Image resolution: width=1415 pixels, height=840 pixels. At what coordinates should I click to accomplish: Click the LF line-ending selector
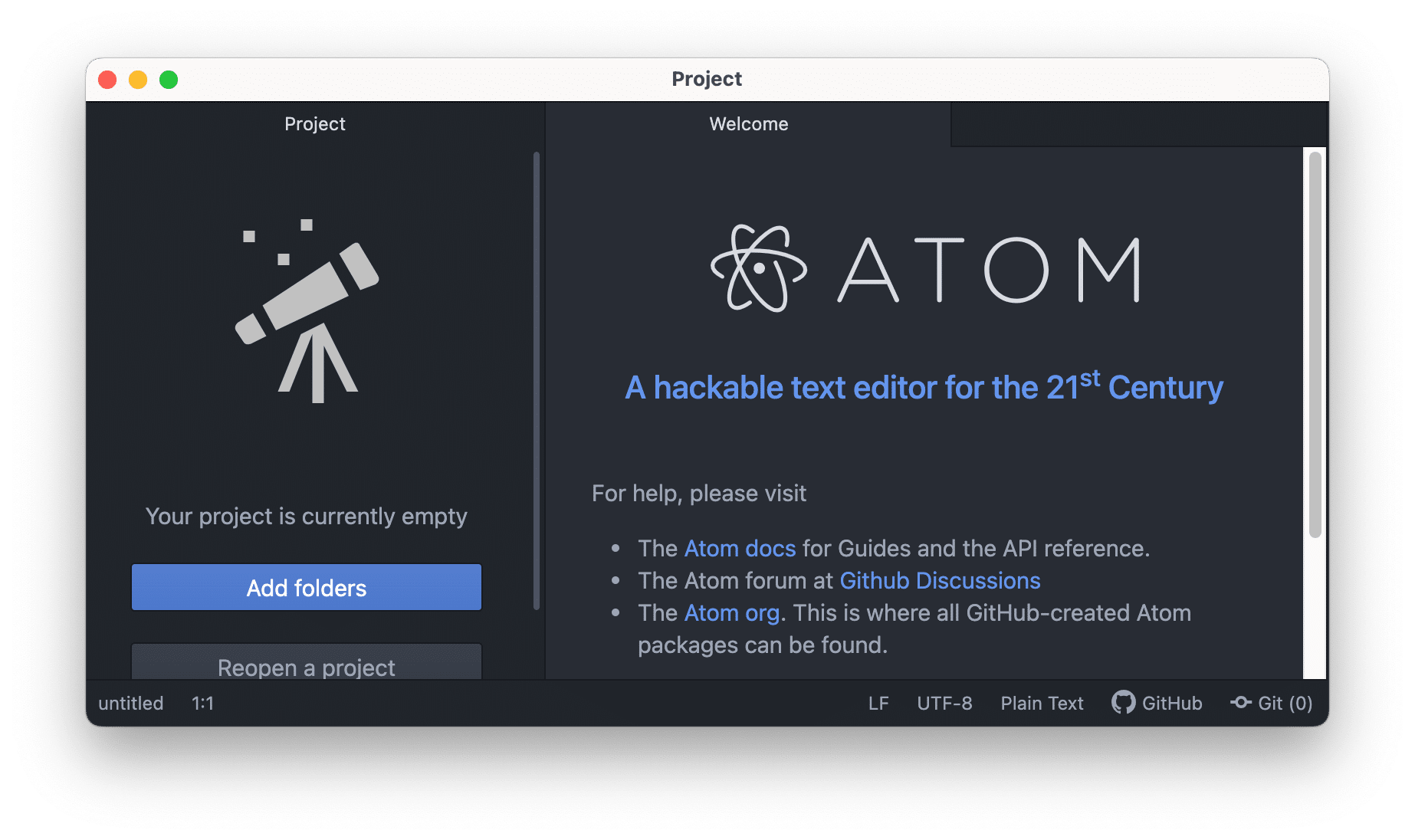[x=878, y=703]
